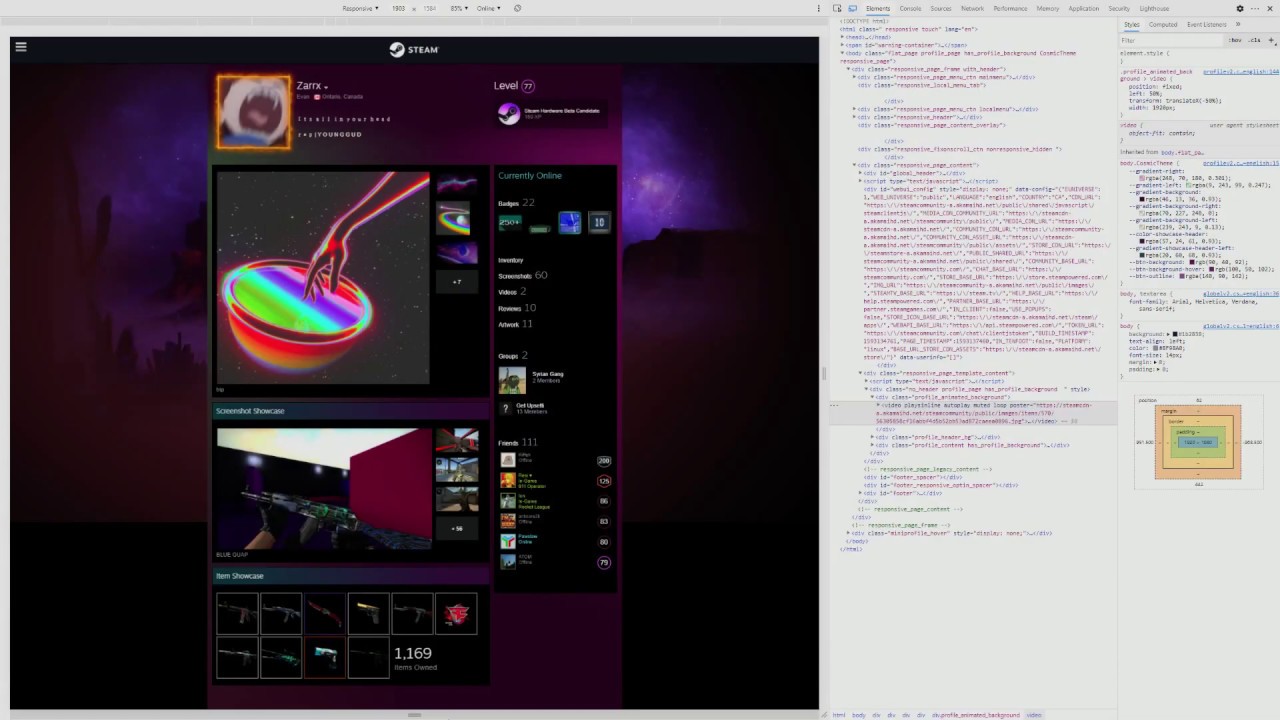Toggle the .cls class editor button

point(1254,40)
